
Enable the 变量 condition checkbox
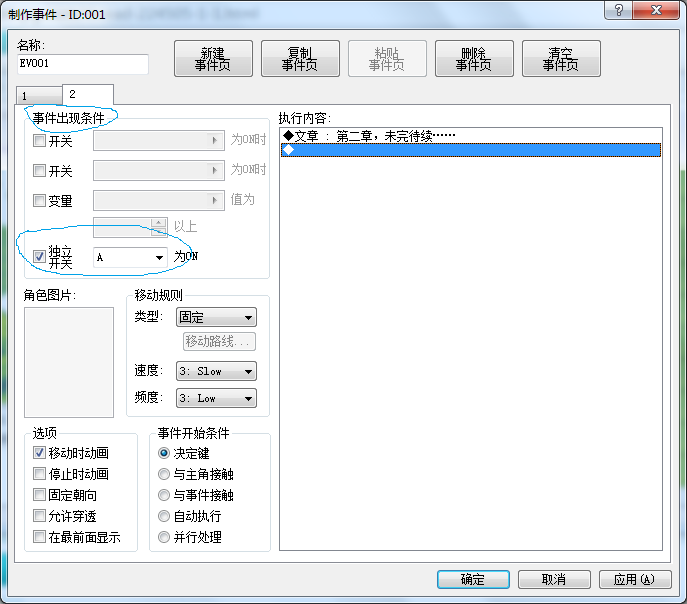[x=39, y=201]
